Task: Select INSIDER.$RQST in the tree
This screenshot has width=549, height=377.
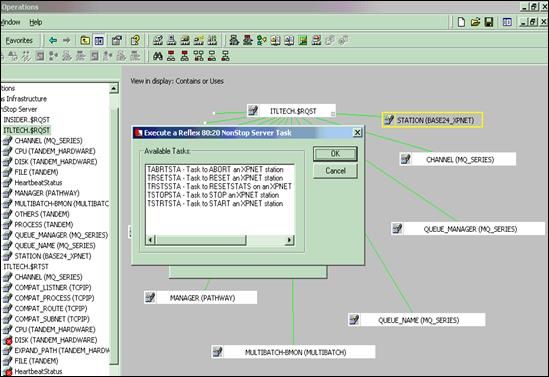Action: (x=27, y=120)
